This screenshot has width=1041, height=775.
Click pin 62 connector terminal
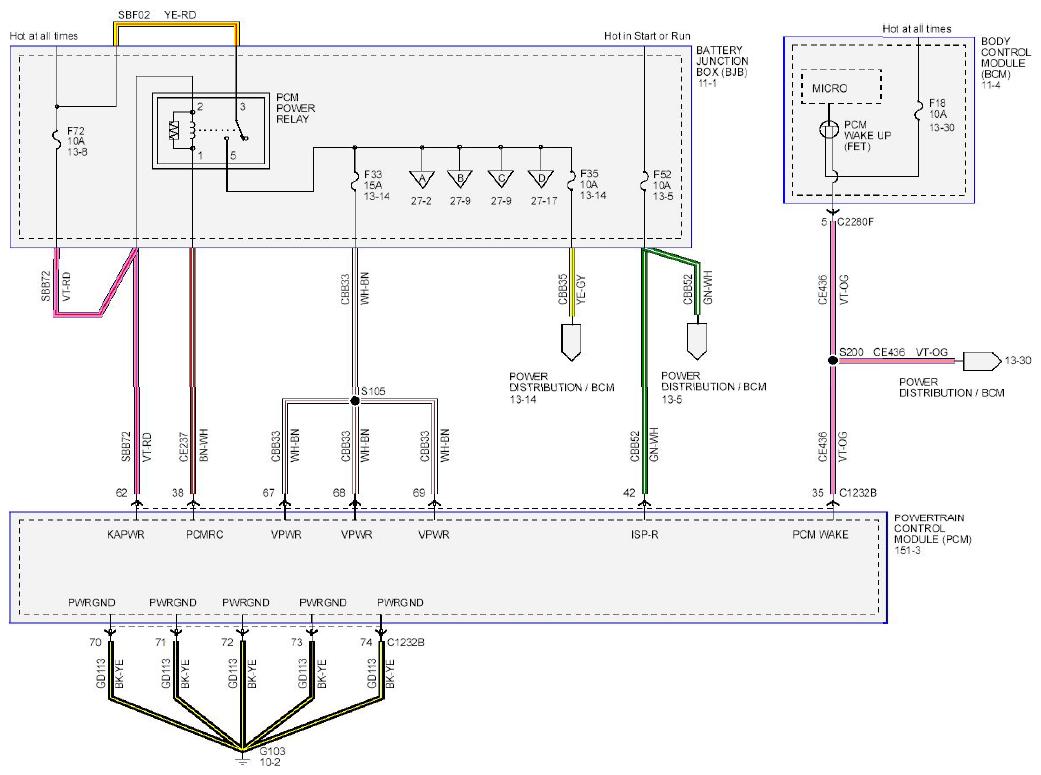(137, 503)
